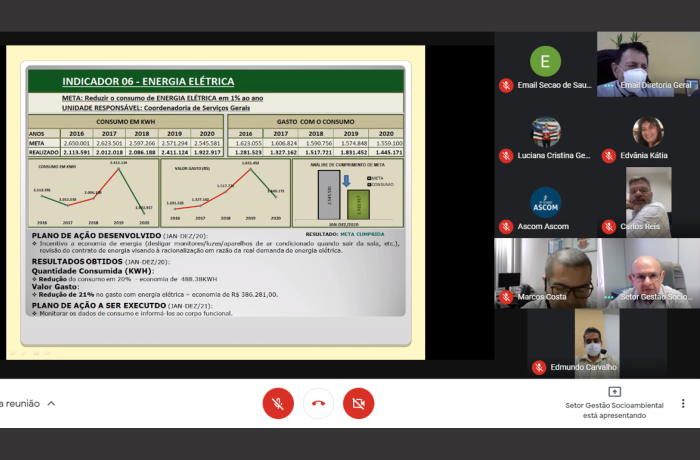This screenshot has height=460, width=700.
Task: Click muted mic icon beside Carlos Reis
Action: click(x=608, y=226)
